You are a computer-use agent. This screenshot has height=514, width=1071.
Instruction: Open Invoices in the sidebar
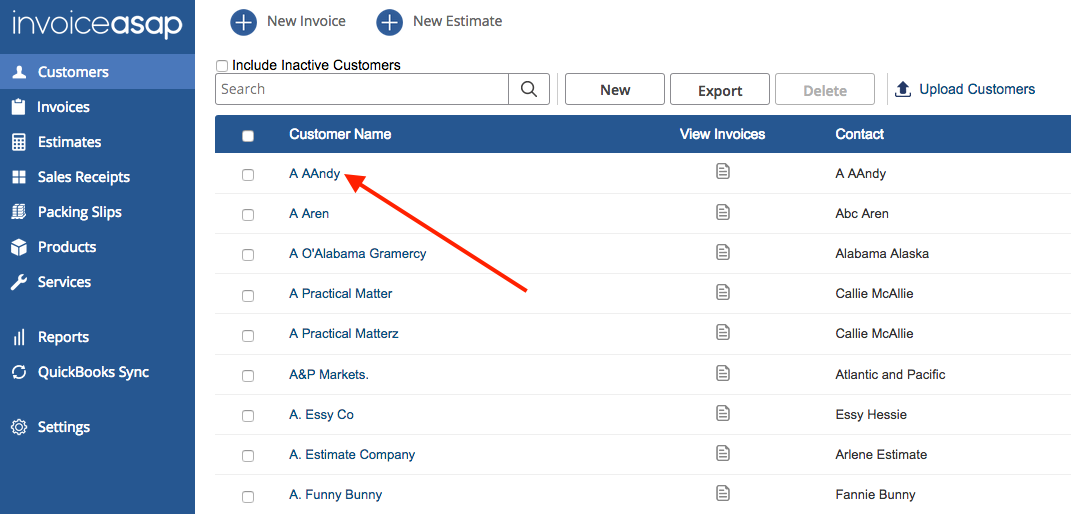(63, 107)
